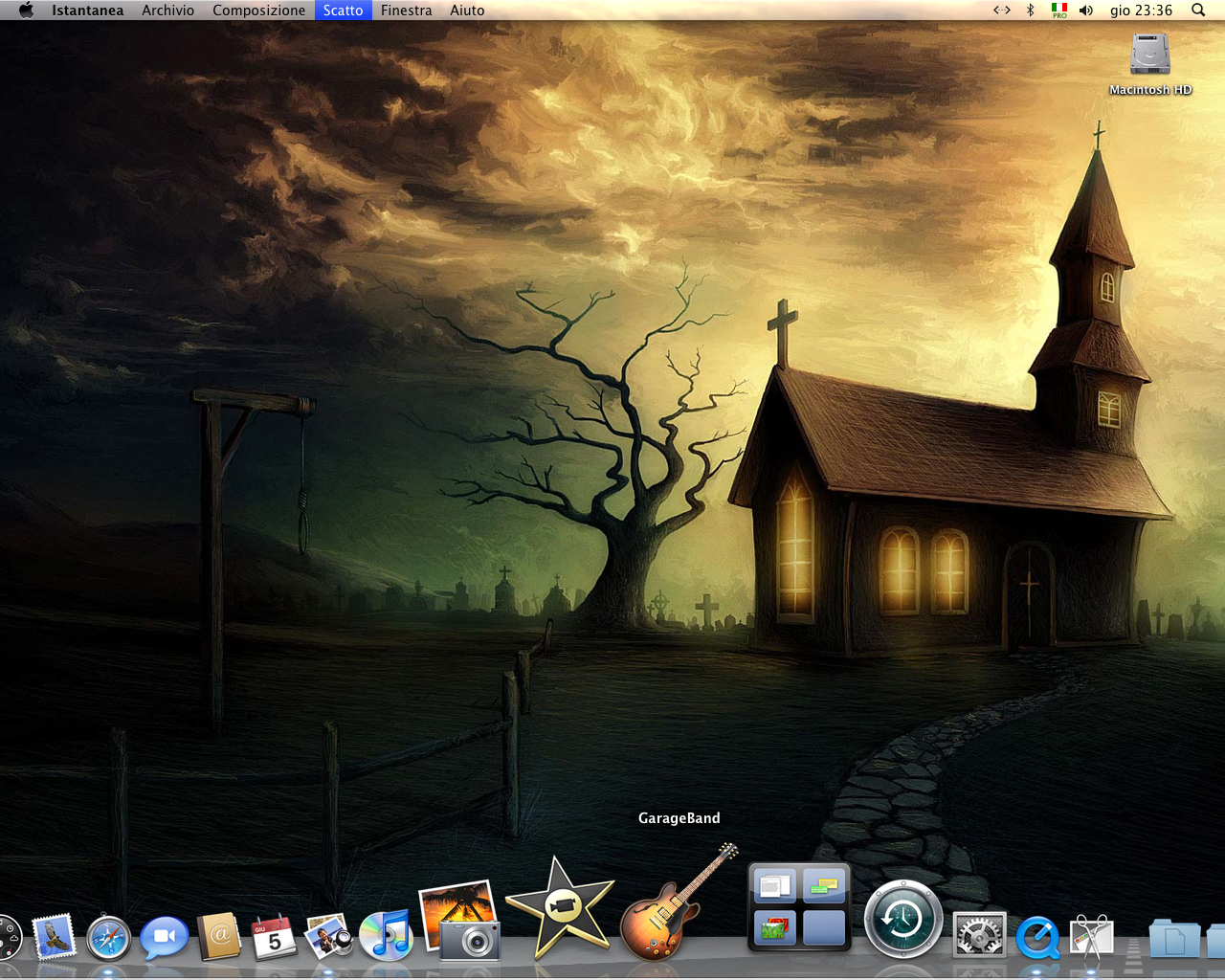Click the highlighted Scatto menu
The height and width of the screenshot is (980, 1225).
coord(343,11)
